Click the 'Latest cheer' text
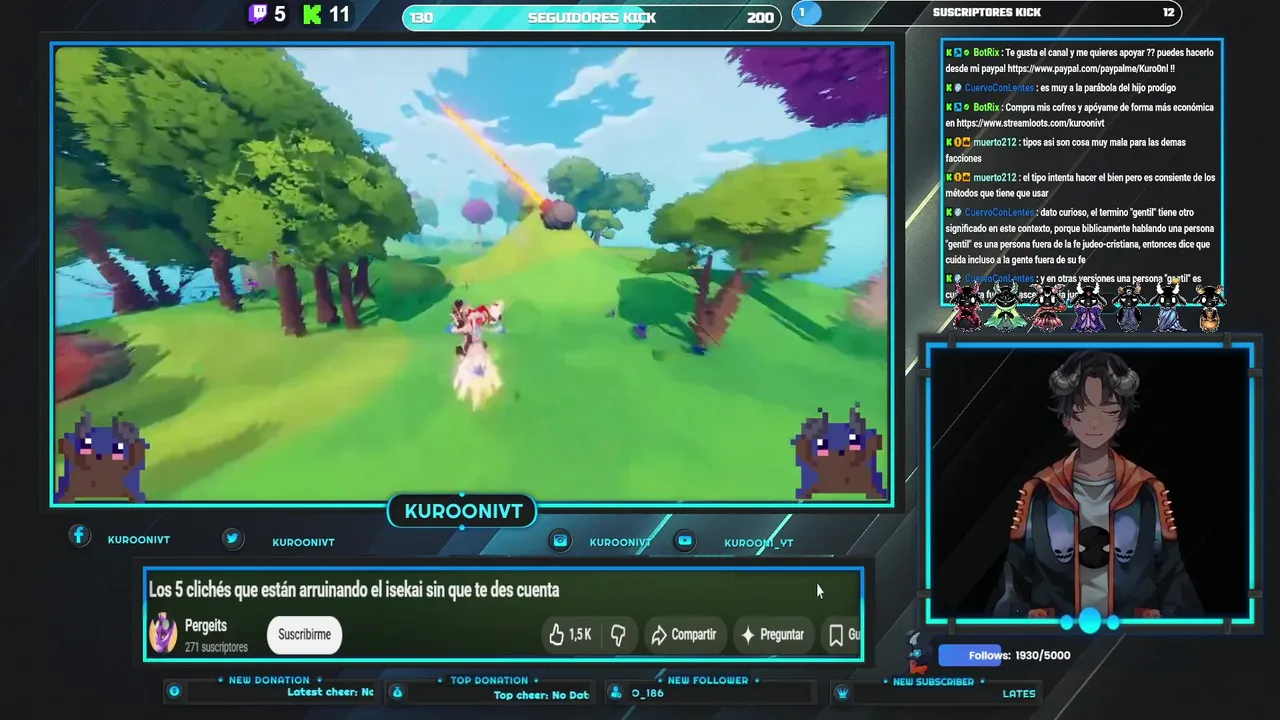1280x720 pixels. pyautogui.click(x=330, y=692)
